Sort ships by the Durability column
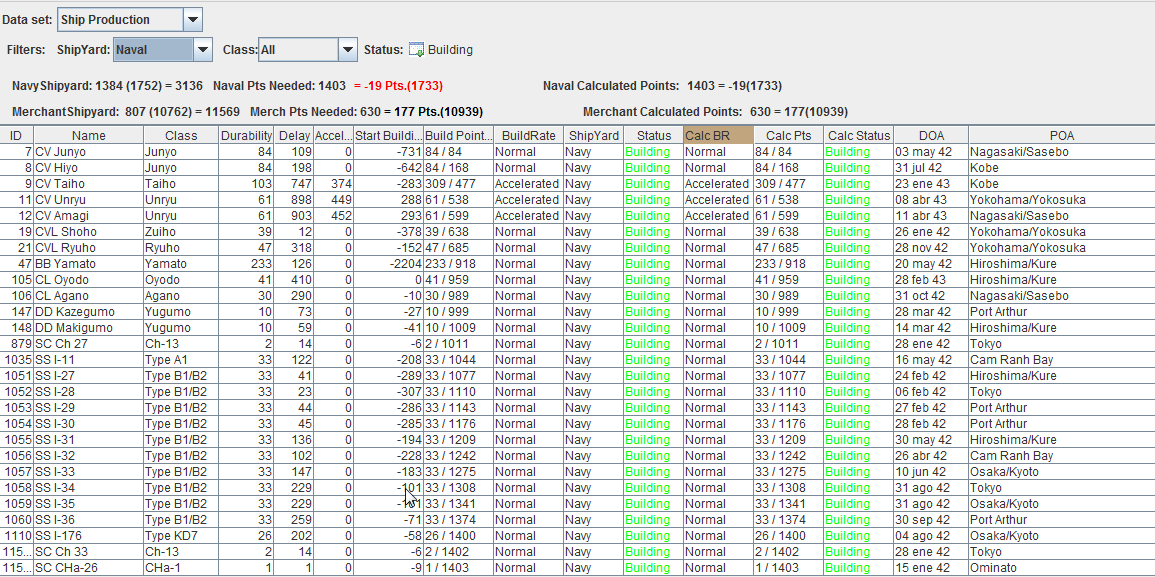Viewport: 1155px width, 577px height. point(246,135)
